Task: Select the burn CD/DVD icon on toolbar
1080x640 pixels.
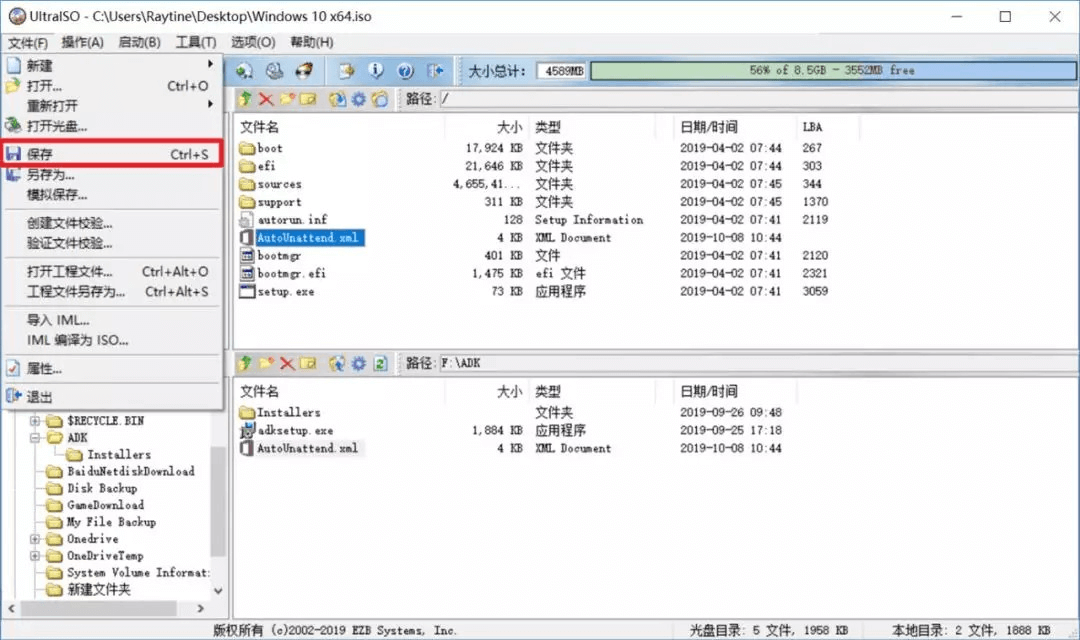Action: 305,70
